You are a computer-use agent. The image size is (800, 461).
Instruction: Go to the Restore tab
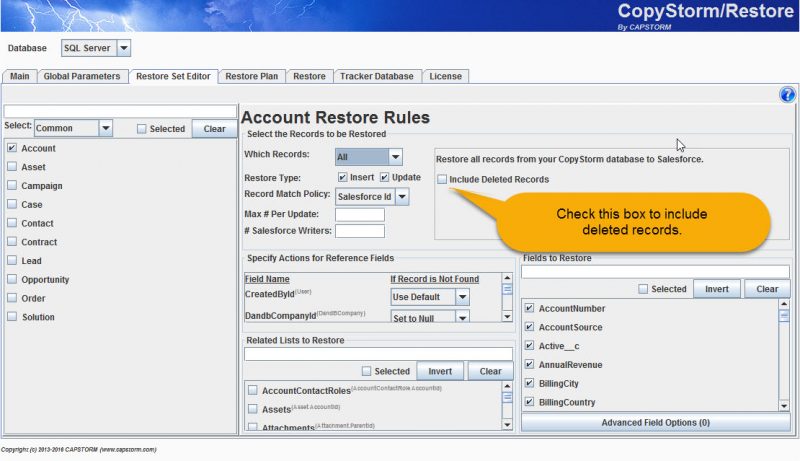tap(309, 76)
